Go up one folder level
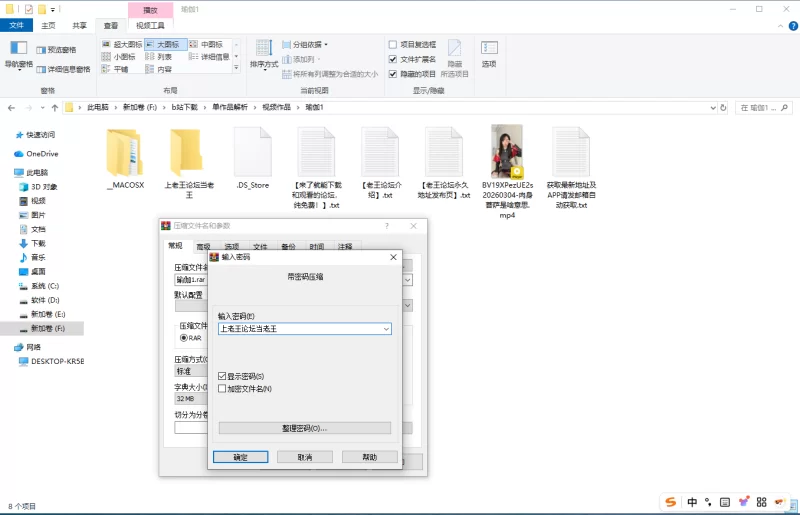Viewport: 800px width, 515px height. pyautogui.click(x=55, y=108)
